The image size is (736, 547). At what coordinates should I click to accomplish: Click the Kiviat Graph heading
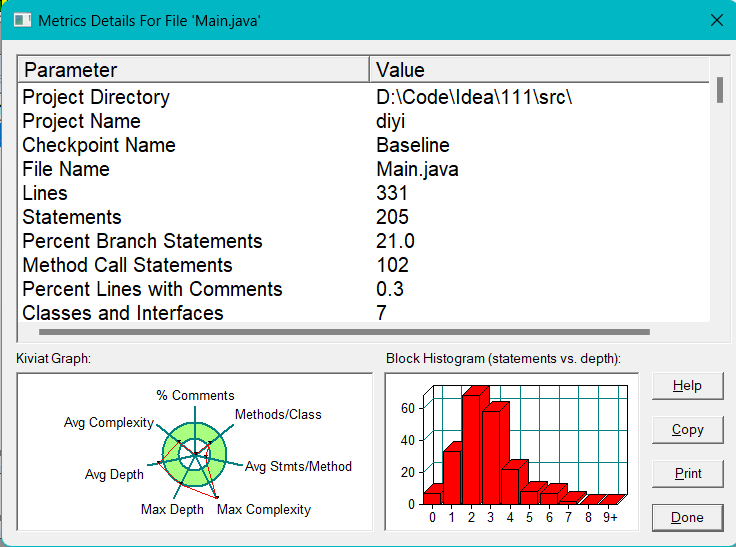pyautogui.click(x=54, y=359)
